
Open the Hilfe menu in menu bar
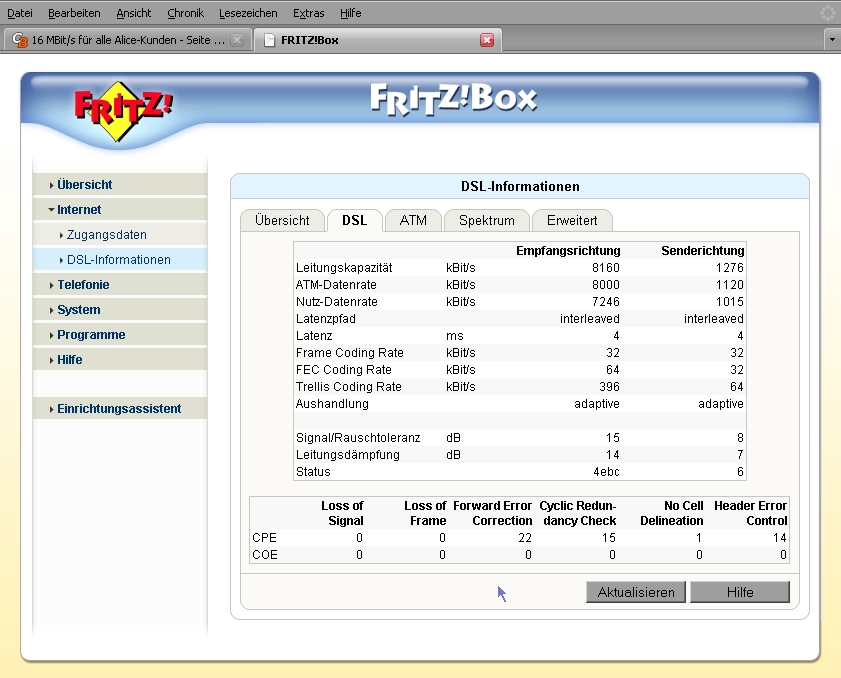(350, 13)
